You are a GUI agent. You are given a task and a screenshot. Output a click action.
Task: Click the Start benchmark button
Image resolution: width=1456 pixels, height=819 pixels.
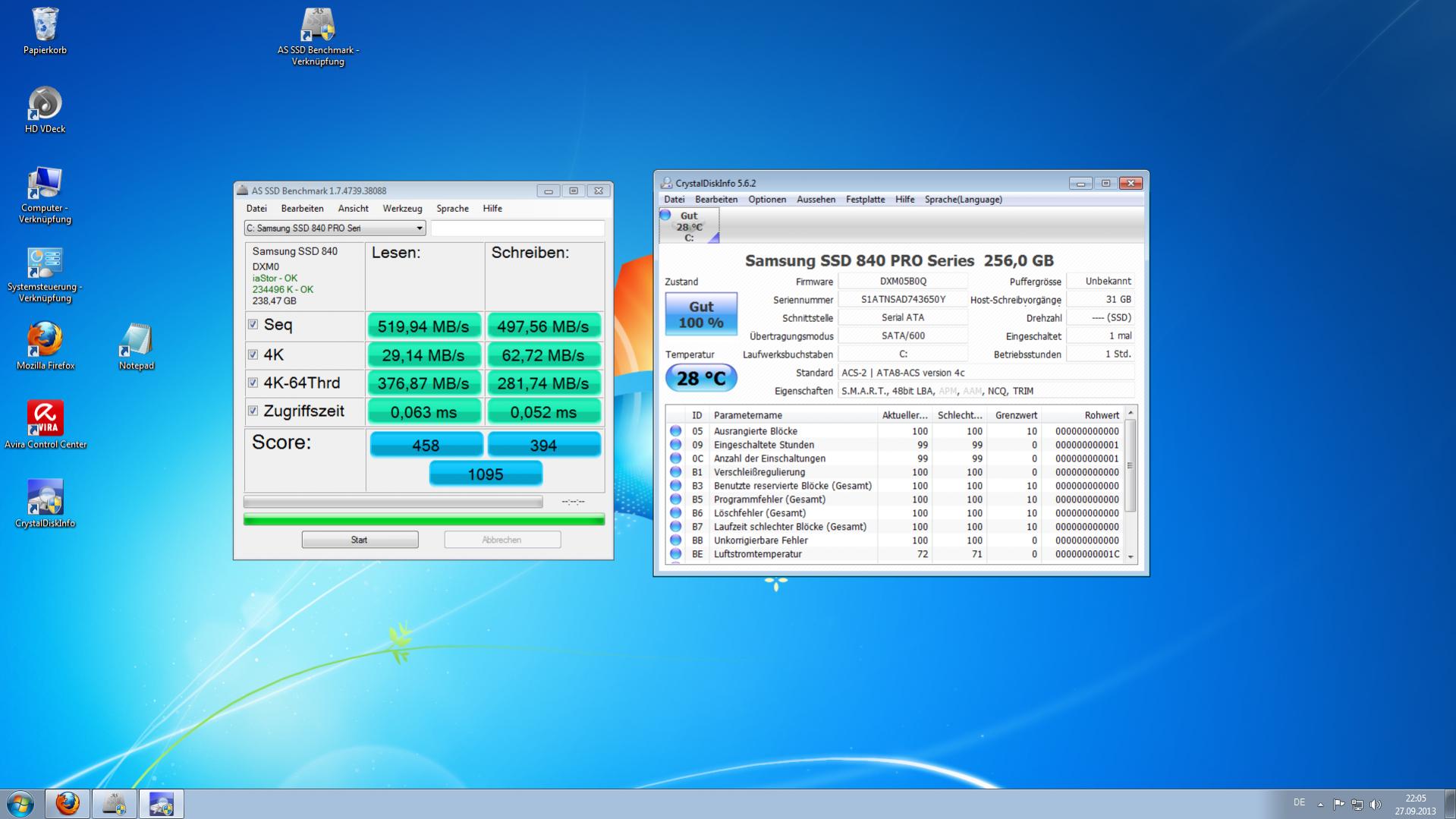click(x=360, y=540)
